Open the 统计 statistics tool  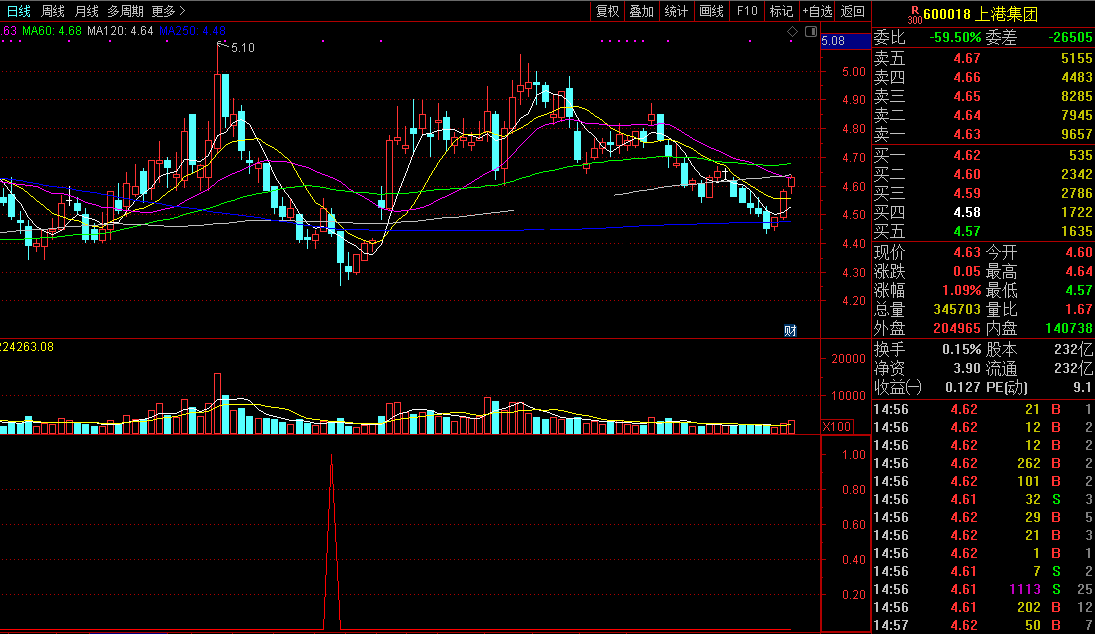[x=676, y=11]
